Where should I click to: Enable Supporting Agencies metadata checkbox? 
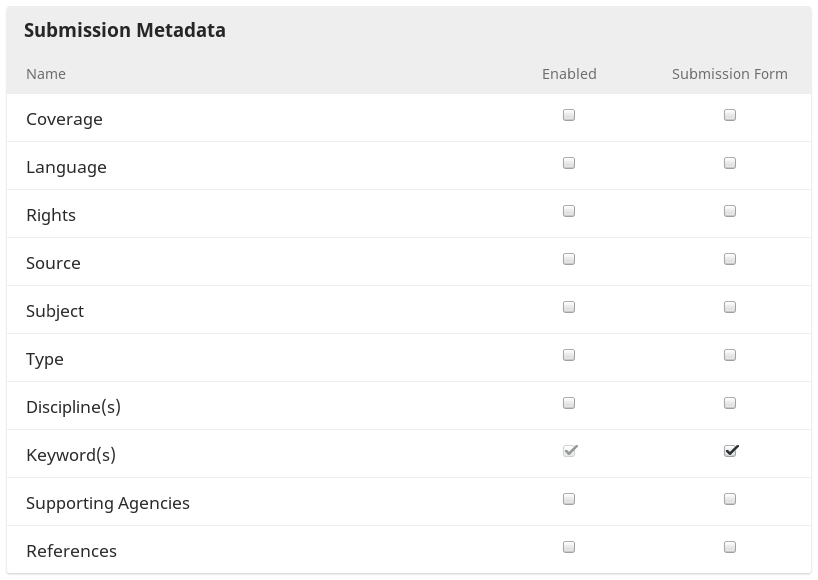(569, 499)
